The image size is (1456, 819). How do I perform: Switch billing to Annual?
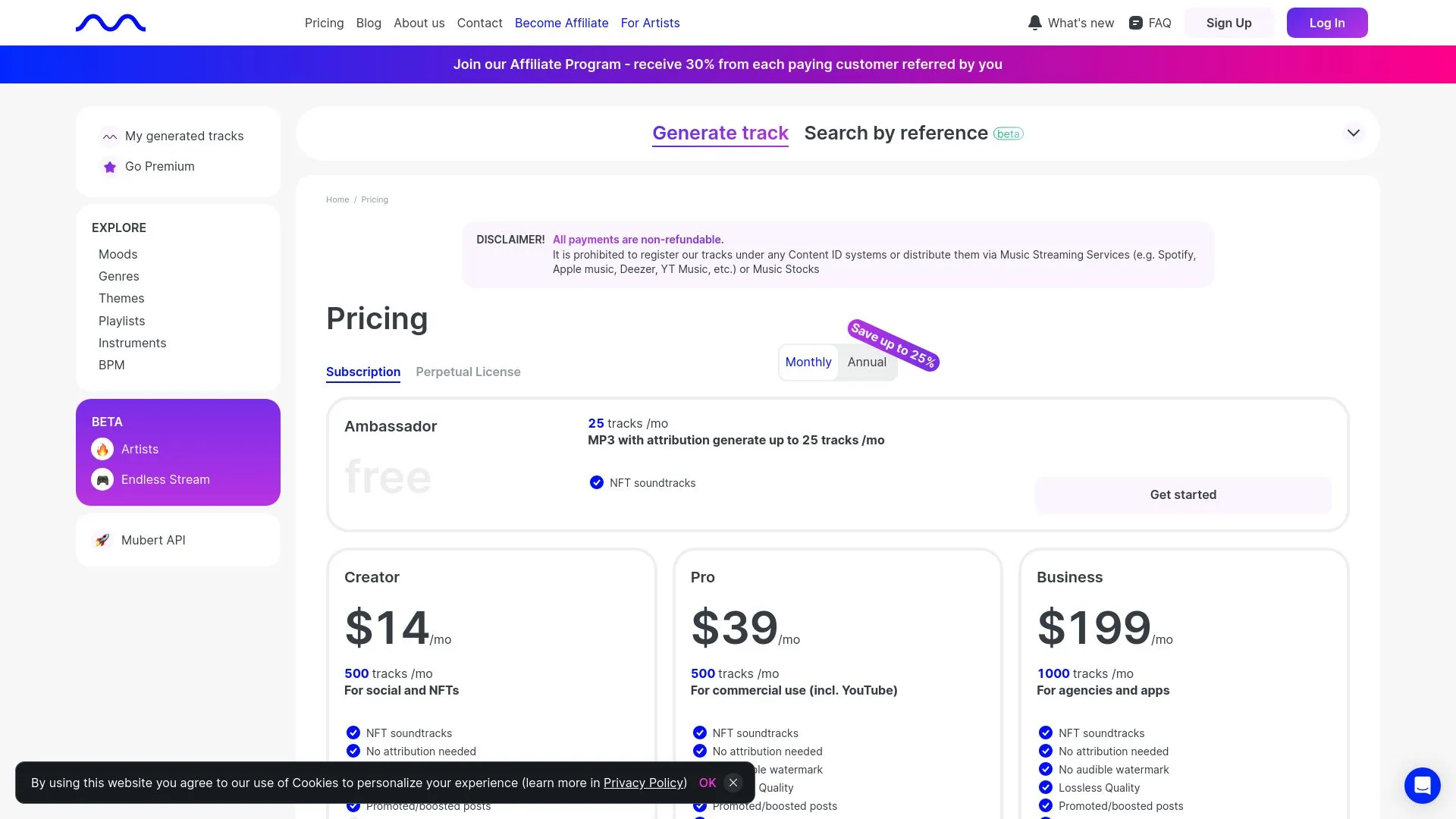(866, 362)
